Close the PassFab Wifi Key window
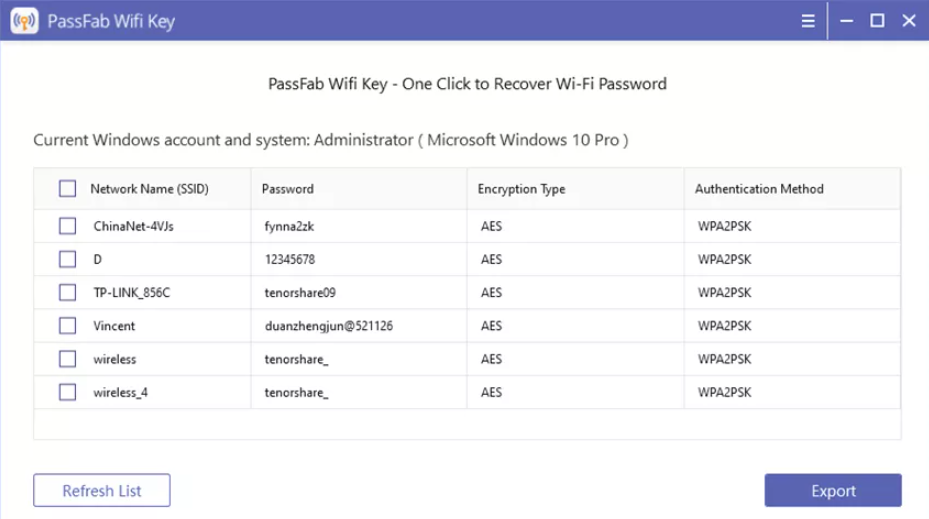 click(x=909, y=21)
